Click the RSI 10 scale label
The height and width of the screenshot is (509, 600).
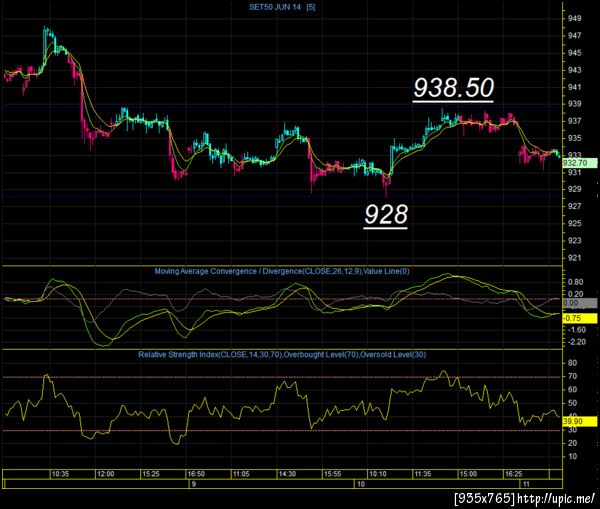(x=572, y=457)
